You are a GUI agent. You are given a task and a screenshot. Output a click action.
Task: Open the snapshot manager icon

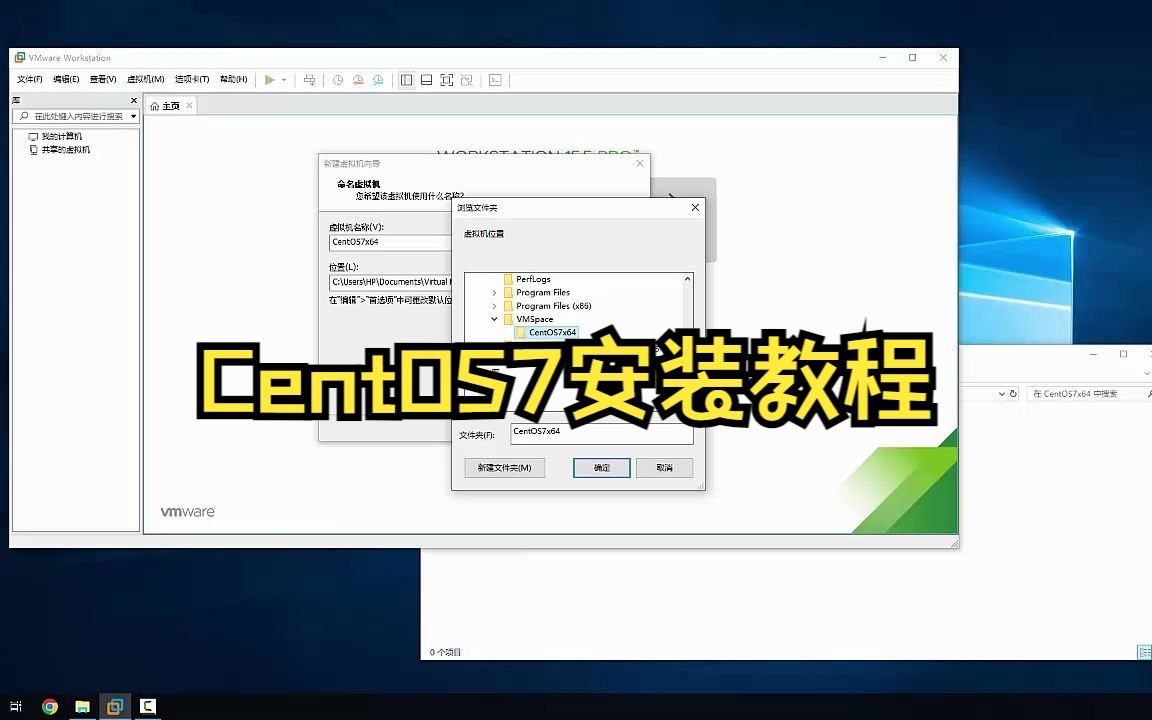[x=377, y=80]
